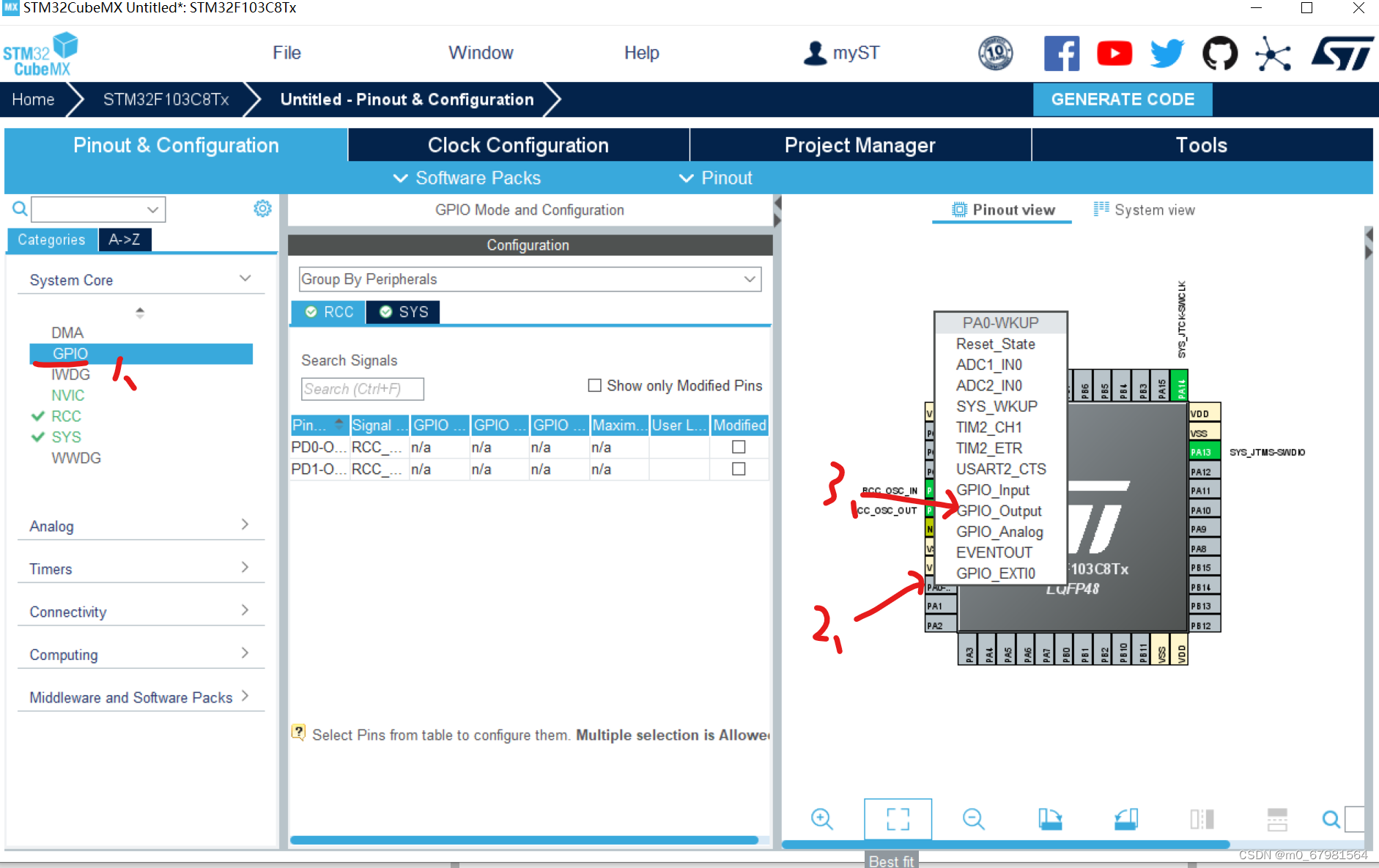1379x868 pixels.
Task: Toggle Modified checkbox in PD0 row
Action: coord(739,447)
